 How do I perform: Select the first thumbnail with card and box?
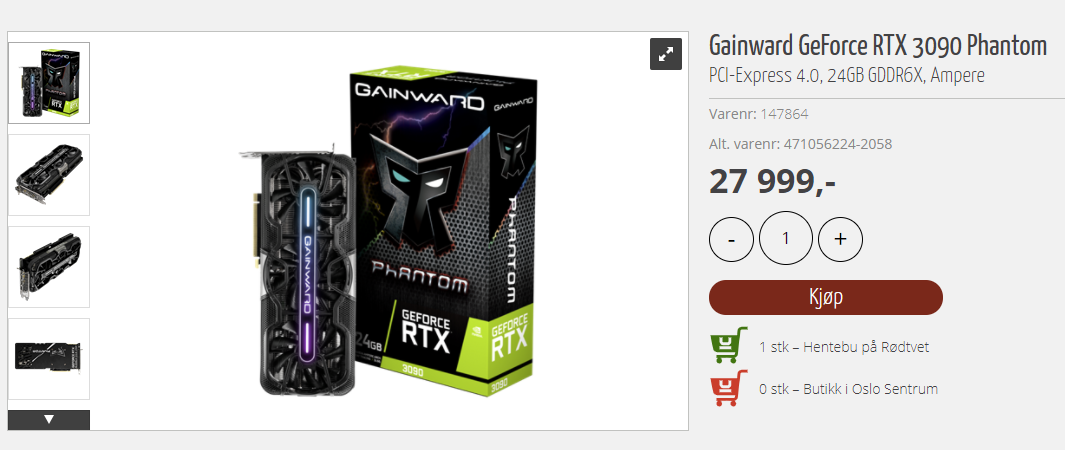[x=49, y=83]
